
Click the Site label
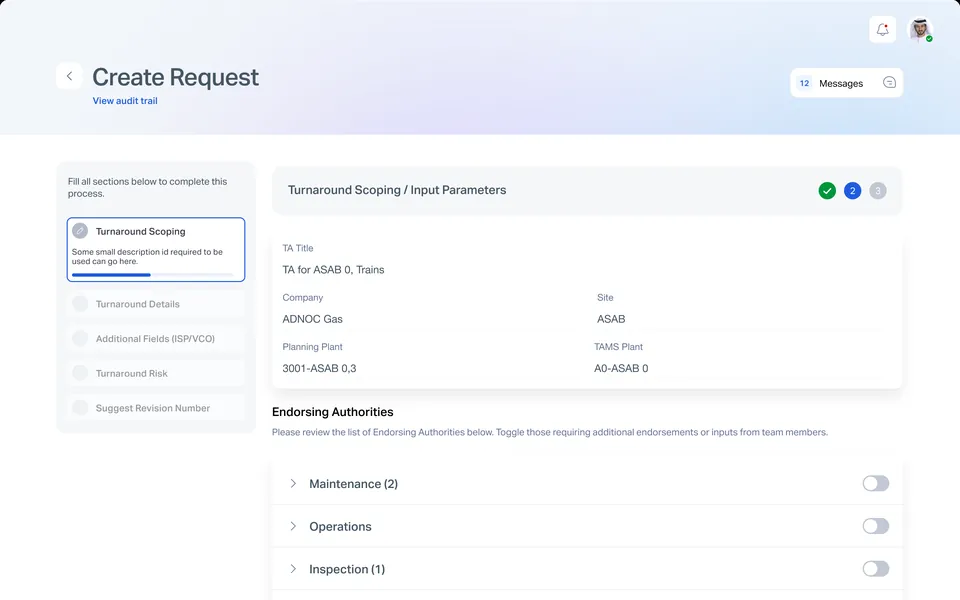[605, 298]
